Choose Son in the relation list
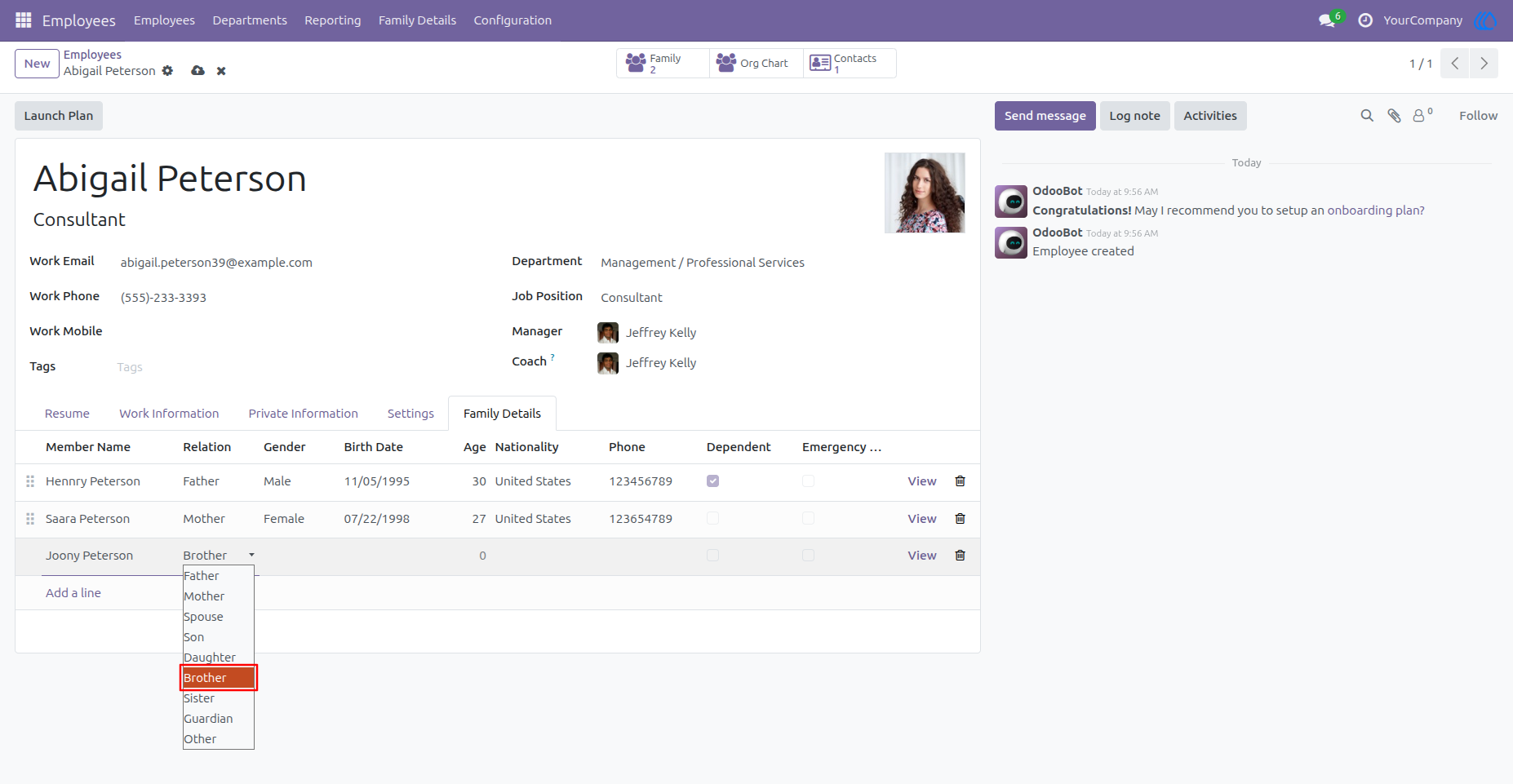 (219, 637)
